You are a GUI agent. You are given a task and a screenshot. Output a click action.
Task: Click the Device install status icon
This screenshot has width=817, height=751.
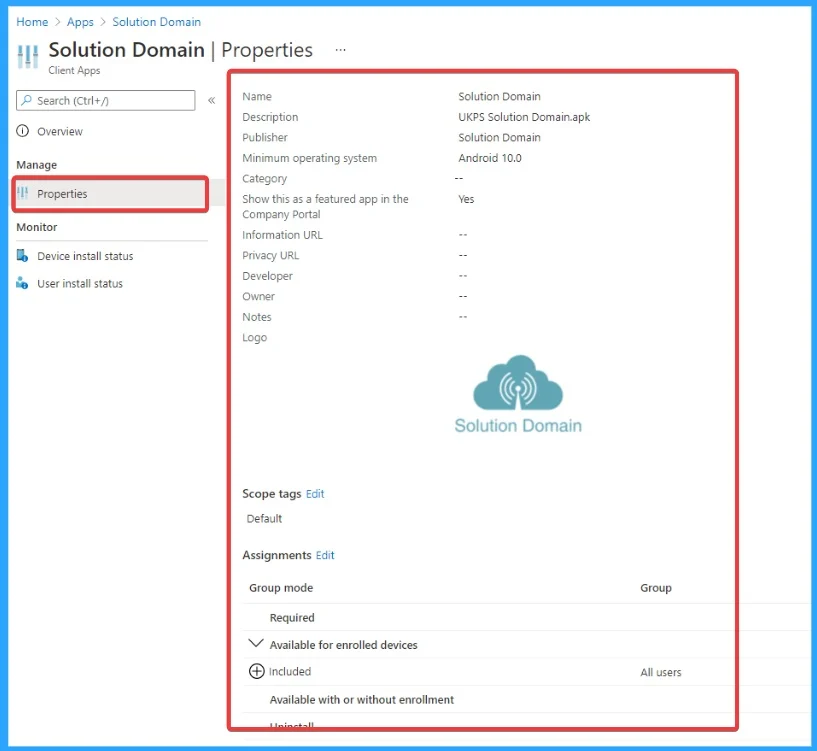[22, 256]
